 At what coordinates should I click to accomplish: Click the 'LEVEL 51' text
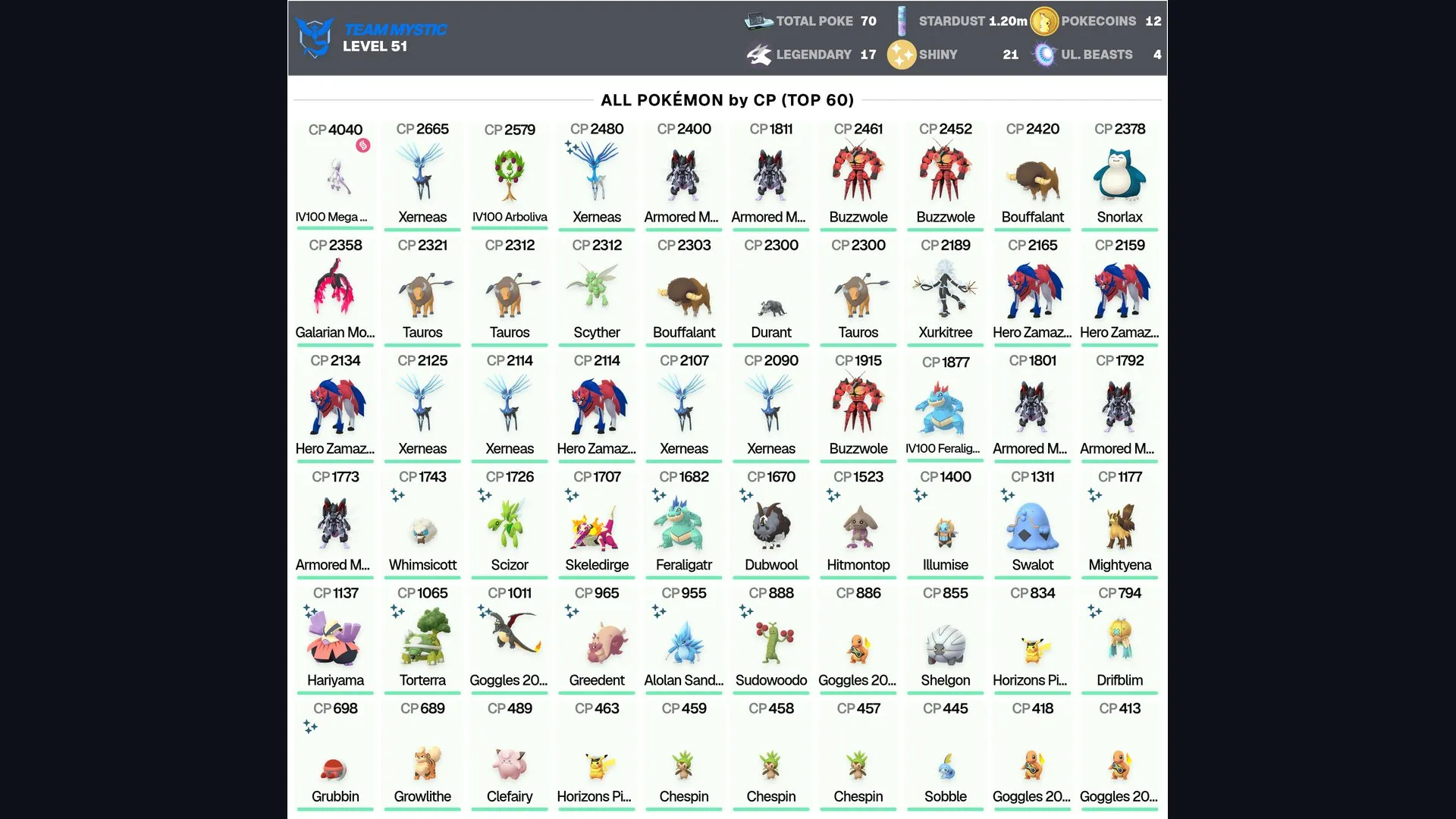[x=375, y=46]
